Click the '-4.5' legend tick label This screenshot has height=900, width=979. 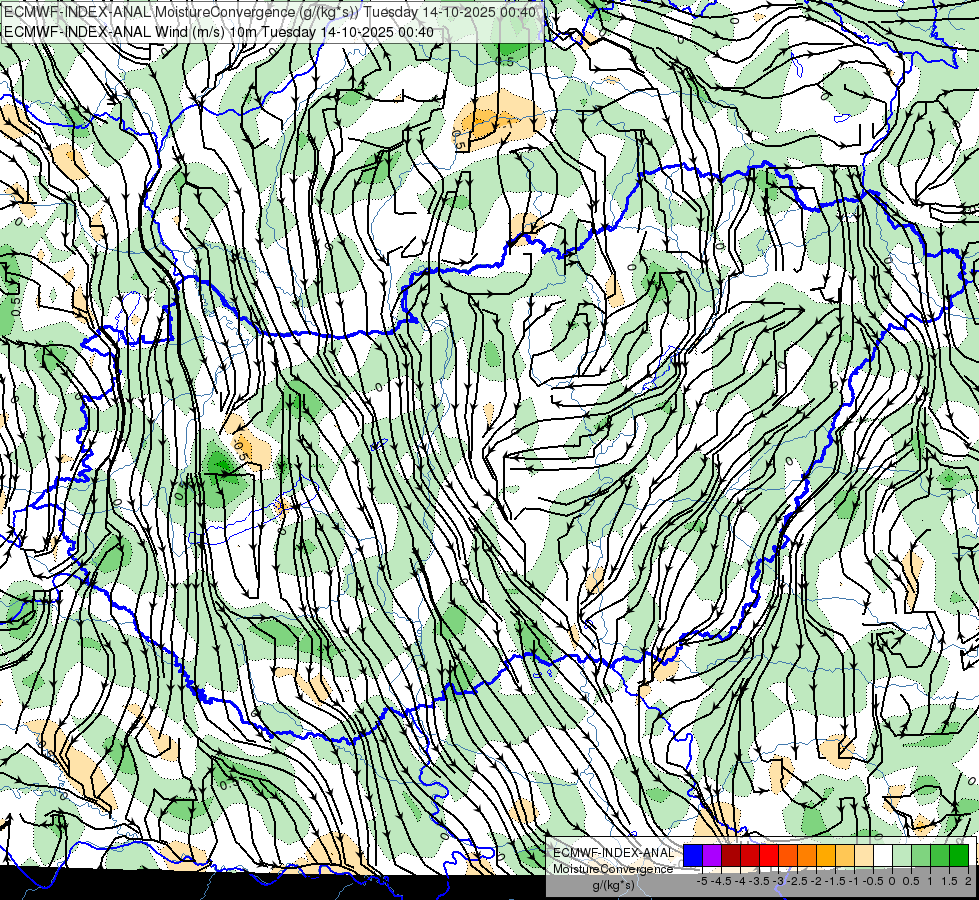[x=721, y=881]
